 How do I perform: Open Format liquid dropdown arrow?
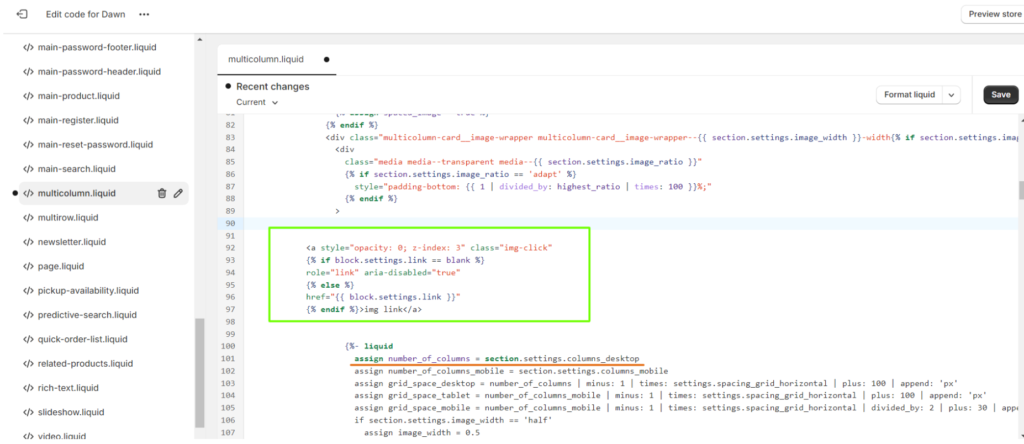952,95
